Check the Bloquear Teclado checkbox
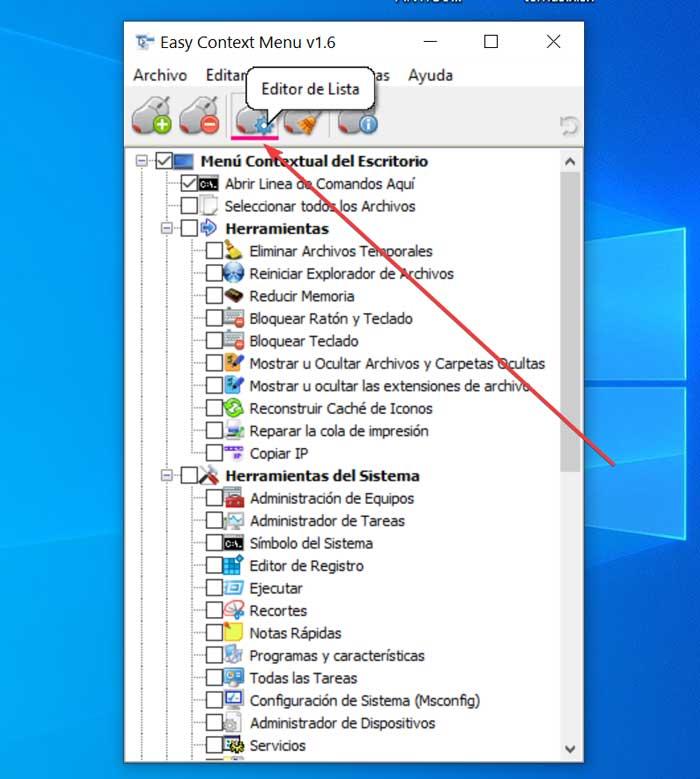The width and height of the screenshot is (700, 779). (x=214, y=340)
